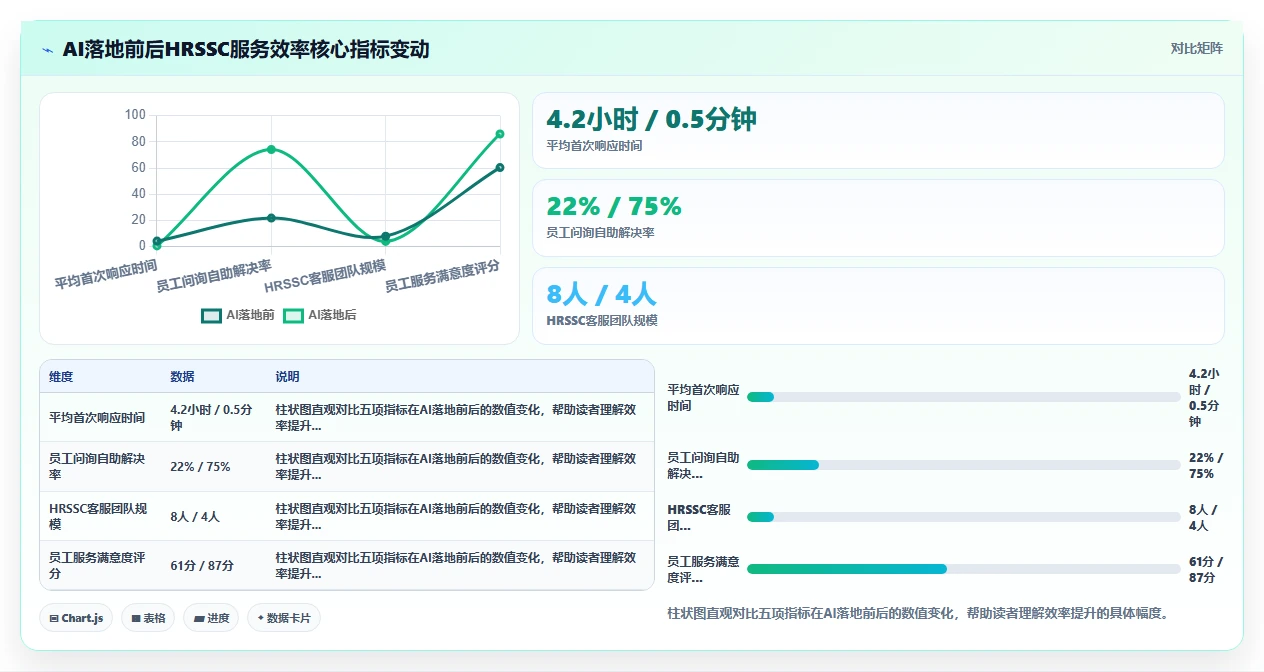The width and height of the screenshot is (1264, 672).
Task: Click the 维度 table column header
Action: tap(61, 377)
